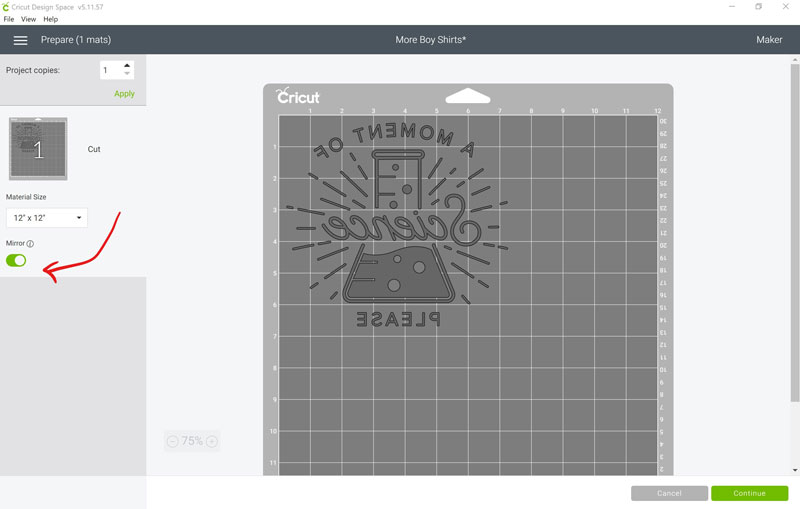This screenshot has width=800, height=509.
Task: Click the Cut label beside mat thumbnail
Action: pos(94,149)
